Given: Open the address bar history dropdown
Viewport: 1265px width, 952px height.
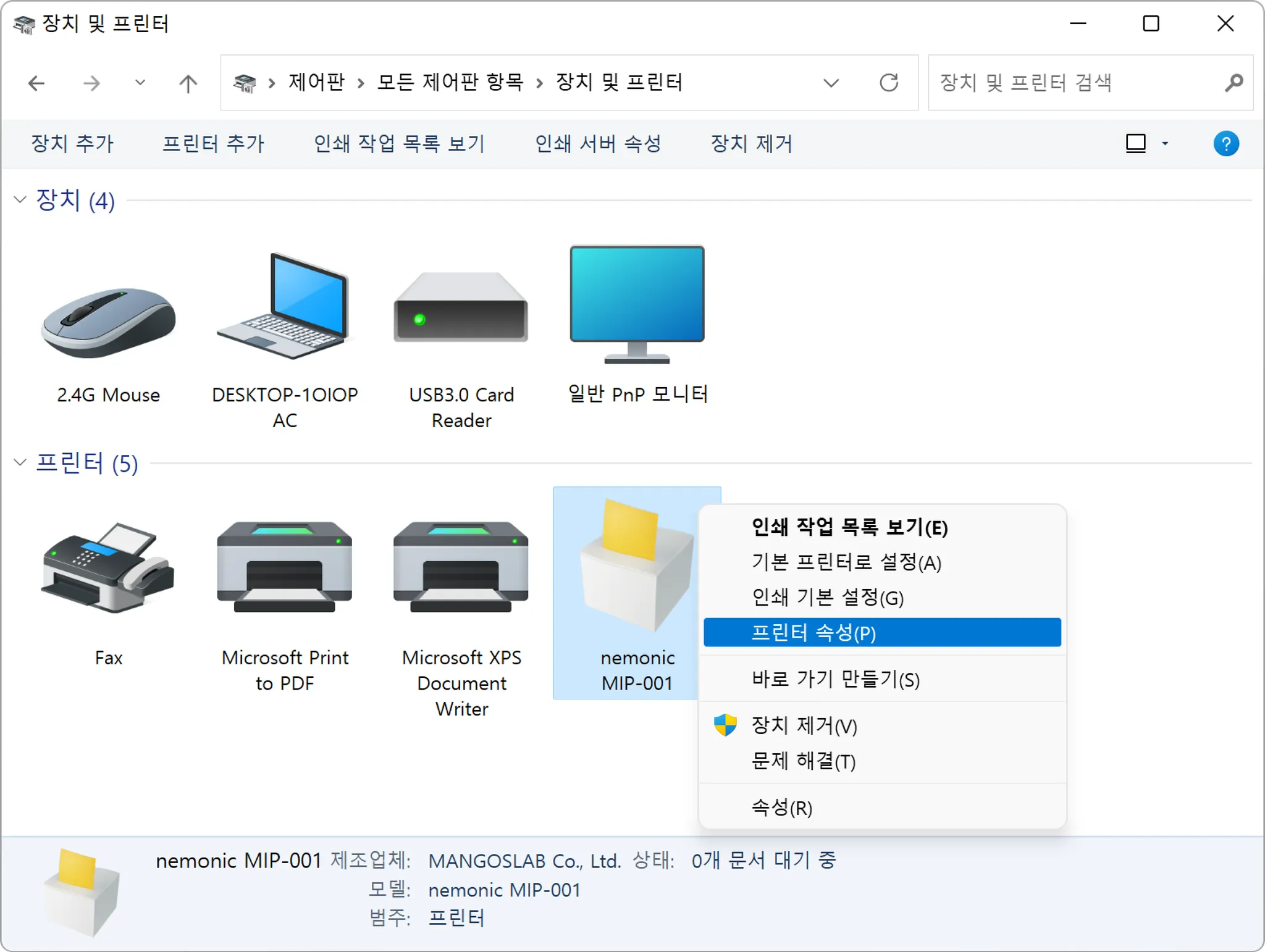Looking at the screenshot, I should pyautogui.click(x=831, y=83).
